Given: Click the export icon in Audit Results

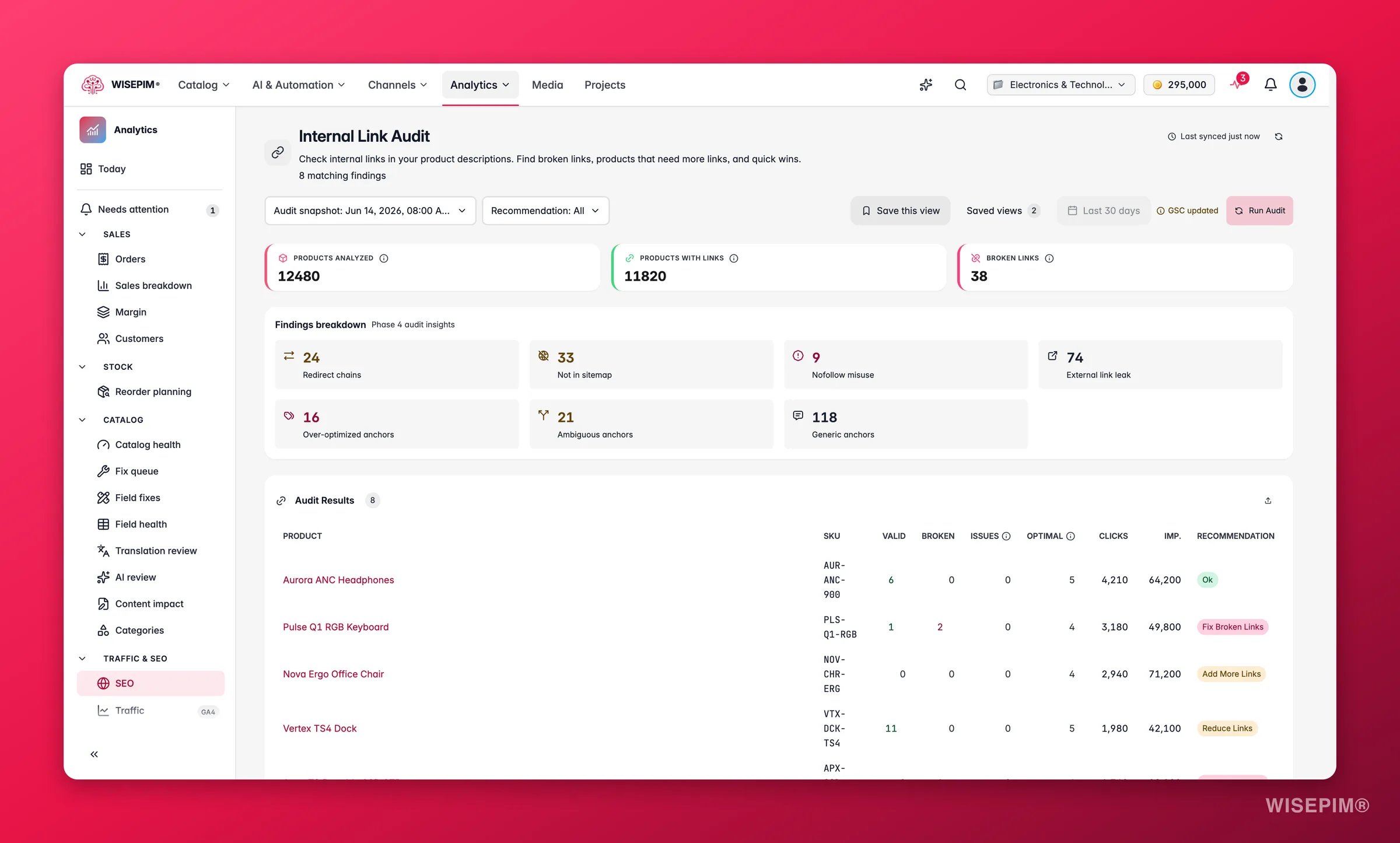Looking at the screenshot, I should coord(1268,501).
